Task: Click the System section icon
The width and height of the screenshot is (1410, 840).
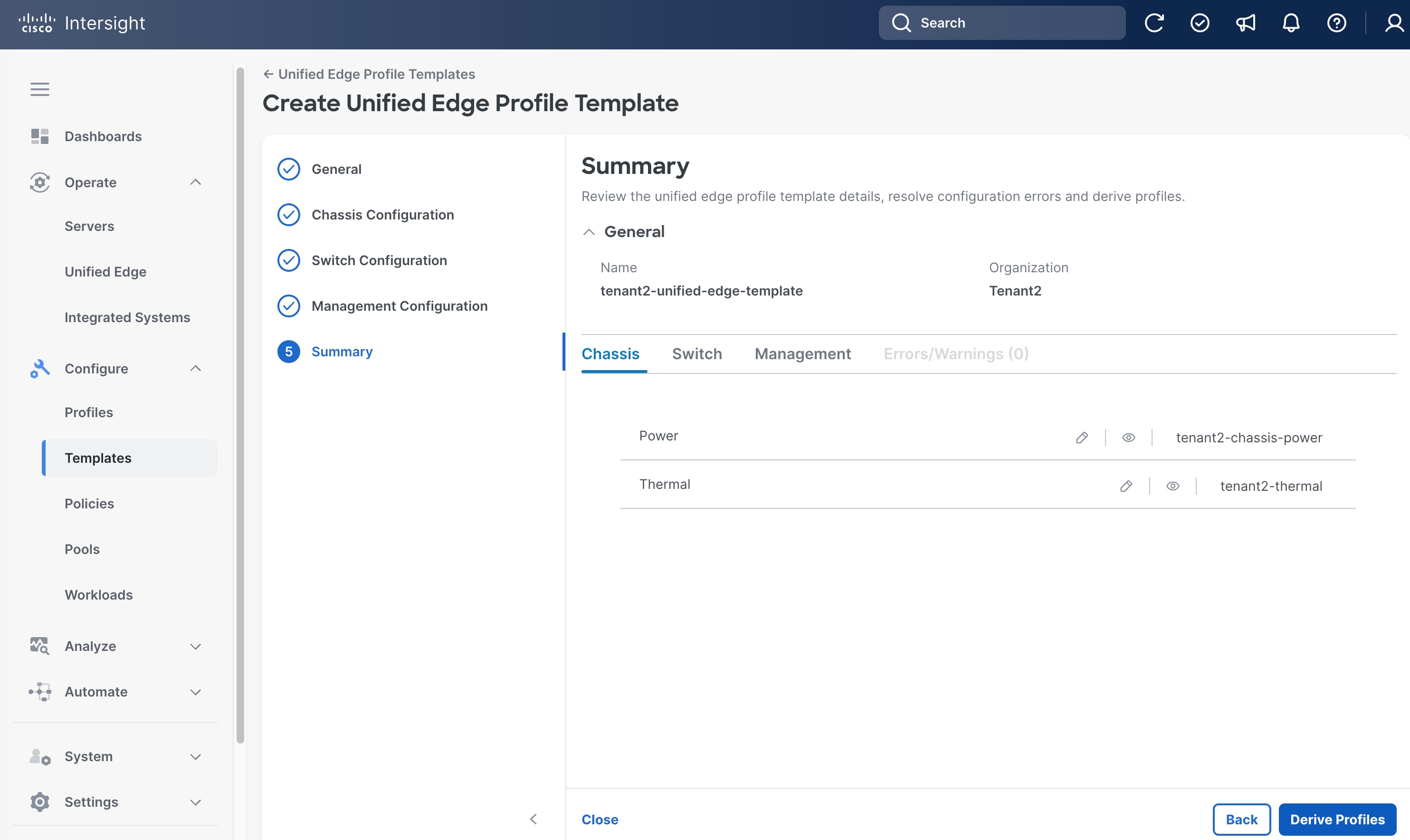Action: [39, 756]
